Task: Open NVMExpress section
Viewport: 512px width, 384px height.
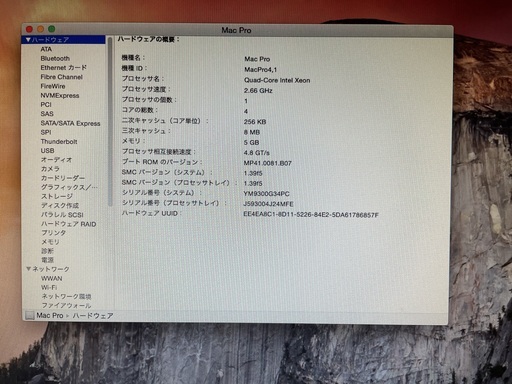Action: (x=60, y=95)
